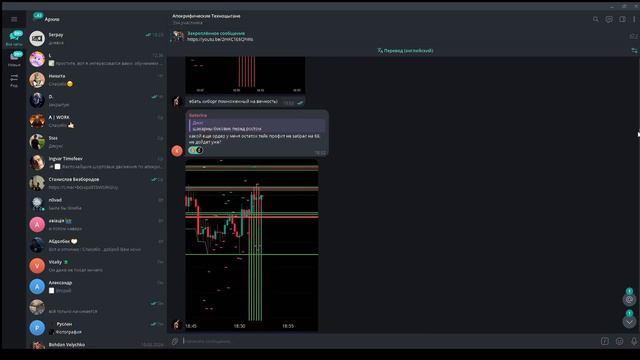Viewport: 640px width, 360px height.
Task: Focus the message input field
Action: 388,341
